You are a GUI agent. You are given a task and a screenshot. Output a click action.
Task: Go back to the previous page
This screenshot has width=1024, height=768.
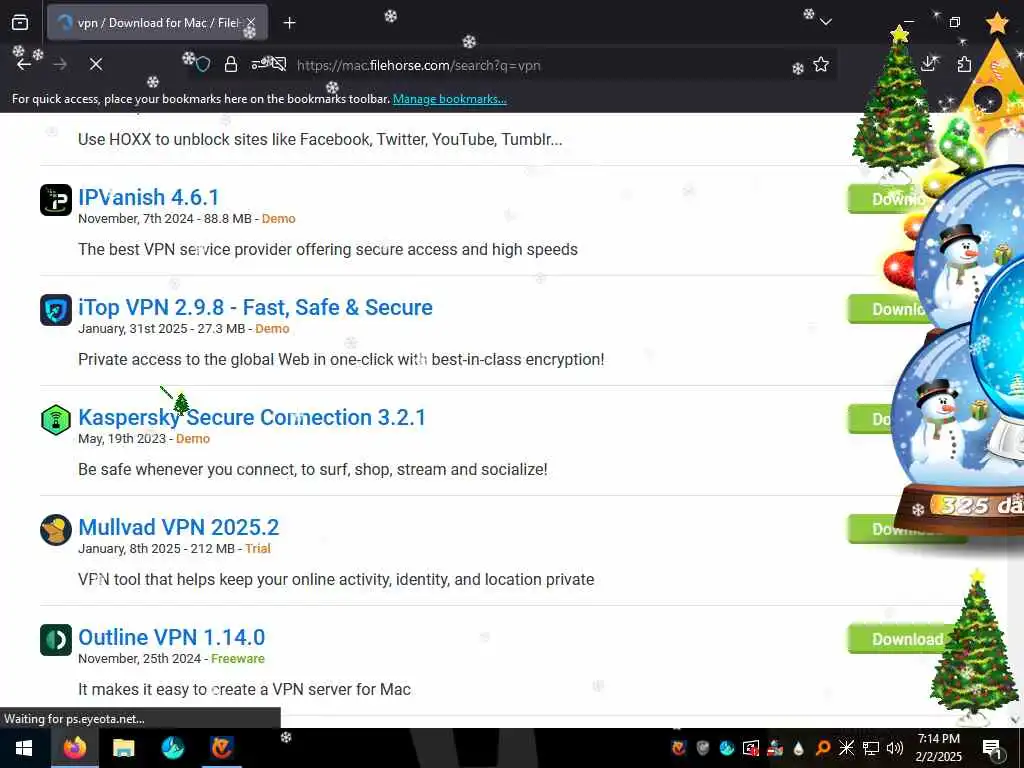[x=24, y=64]
